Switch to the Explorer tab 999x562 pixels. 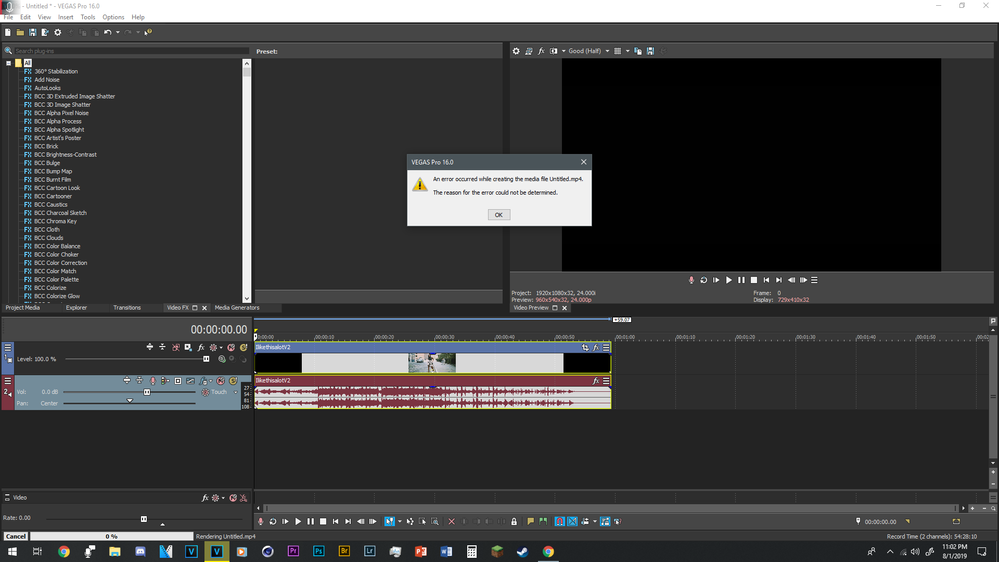point(76,308)
